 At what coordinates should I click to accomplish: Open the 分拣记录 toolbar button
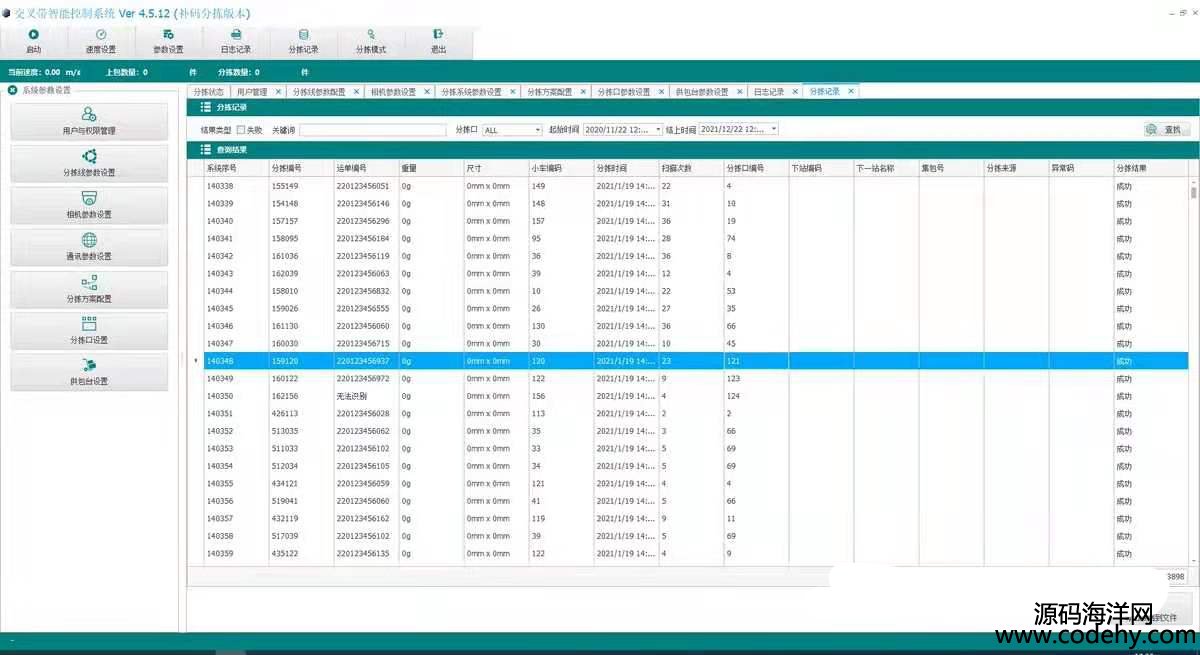[x=303, y=41]
